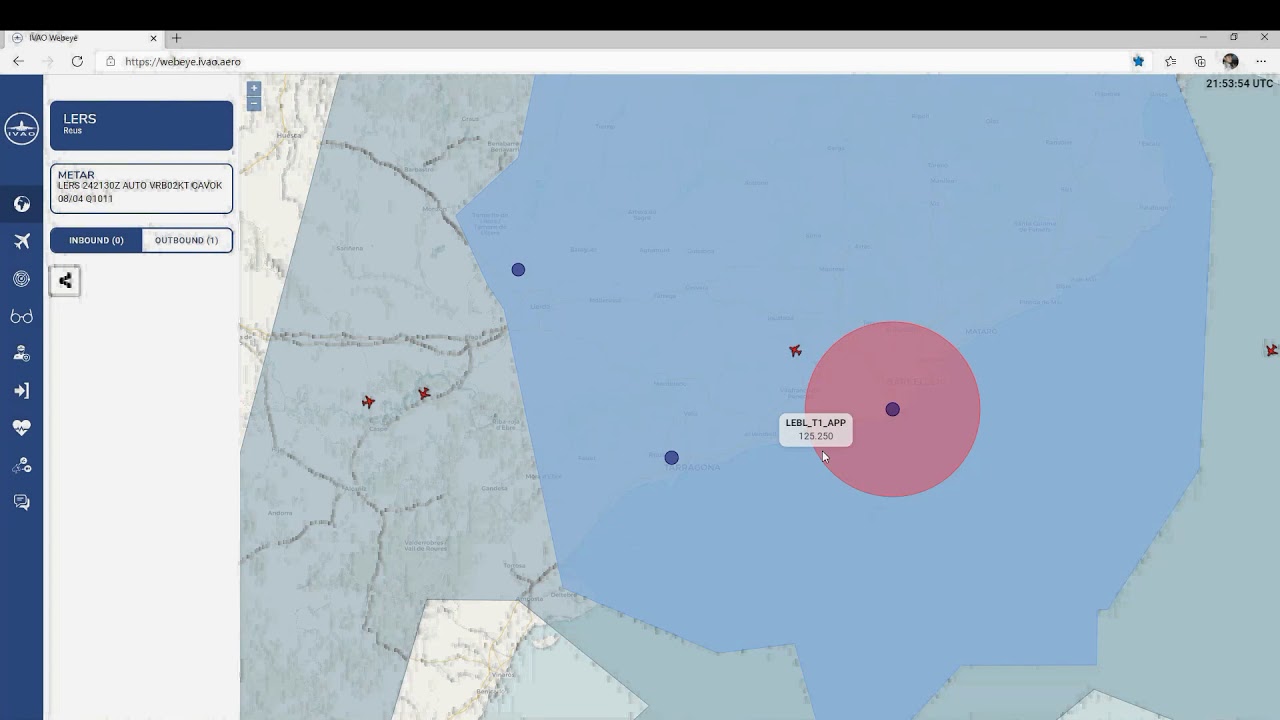1280x720 pixels.
Task: Open the browser favorites list icon
Action: [x=1170, y=61]
